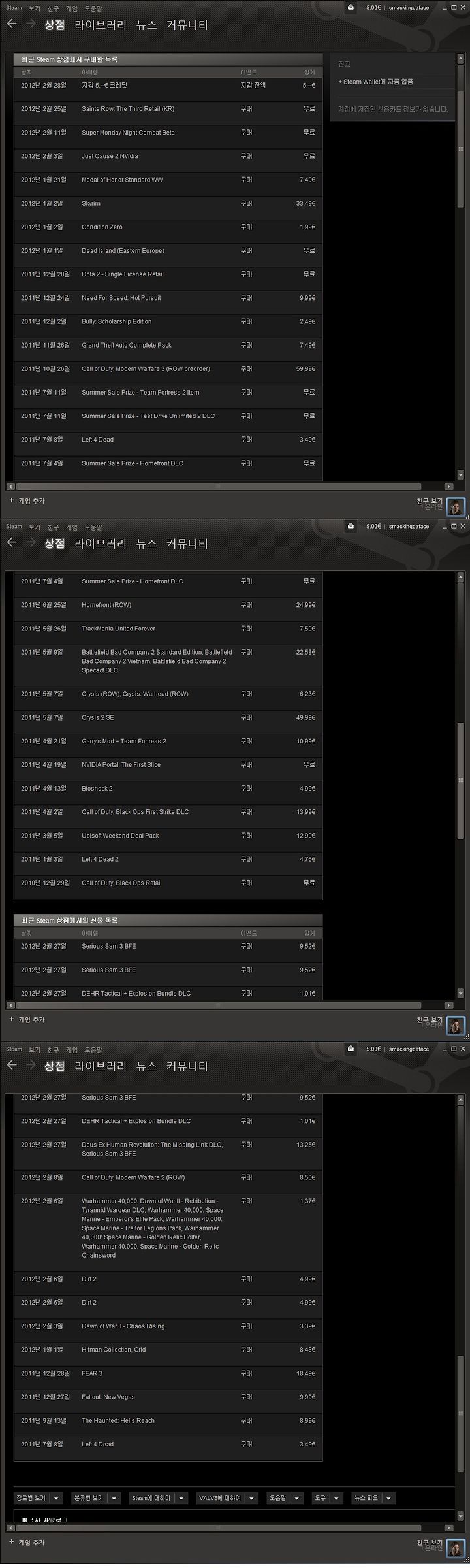Switch to 커뮤니티 tab in first window

[187, 25]
